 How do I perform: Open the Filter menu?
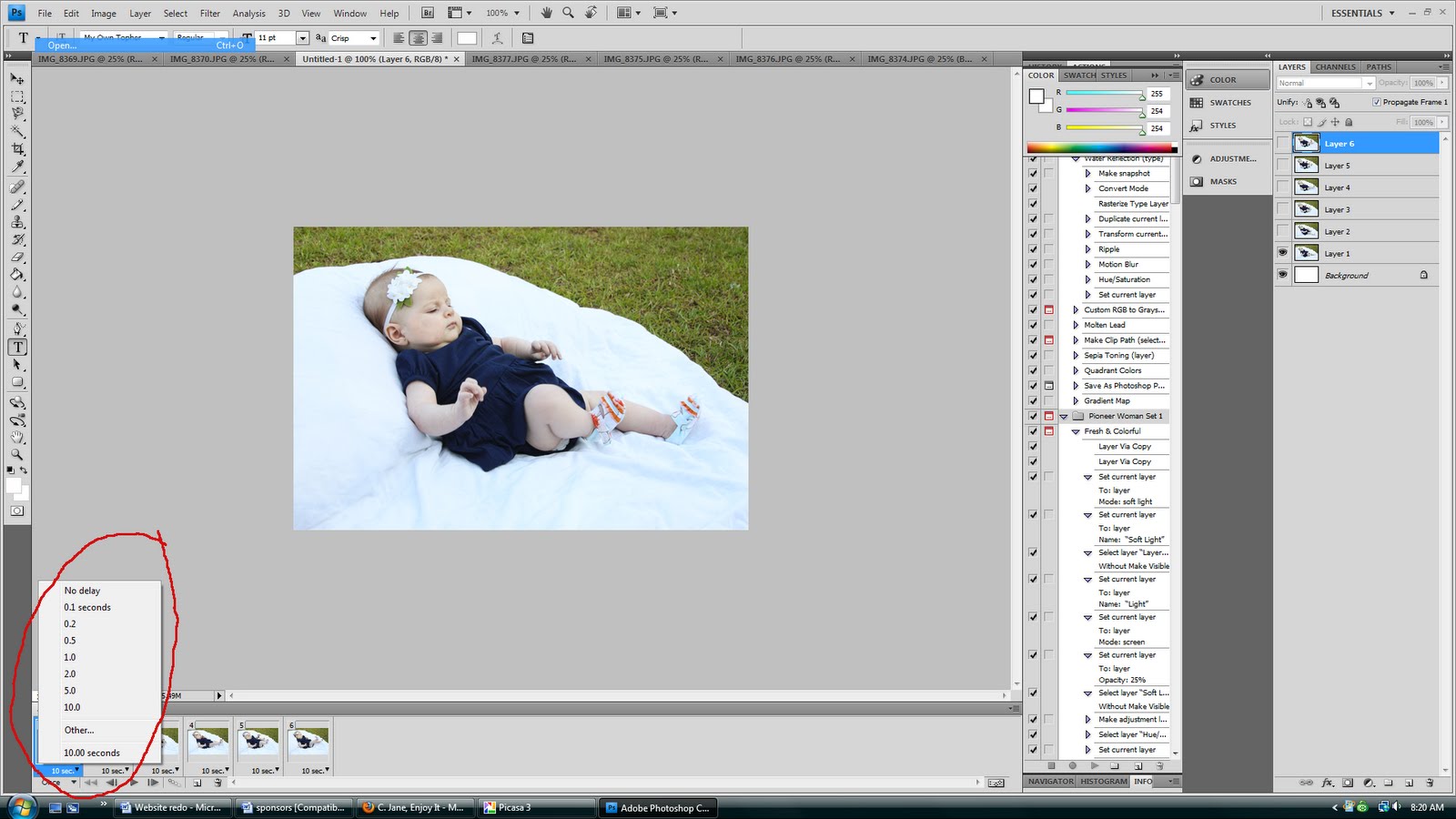click(209, 14)
